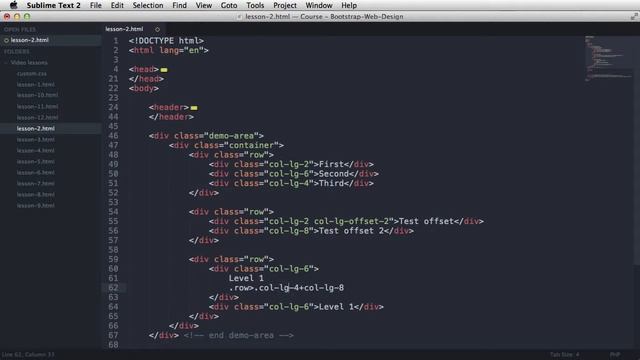Click the "demo-area" class value on line 46
This screenshot has height=360, width=640.
[231, 136]
